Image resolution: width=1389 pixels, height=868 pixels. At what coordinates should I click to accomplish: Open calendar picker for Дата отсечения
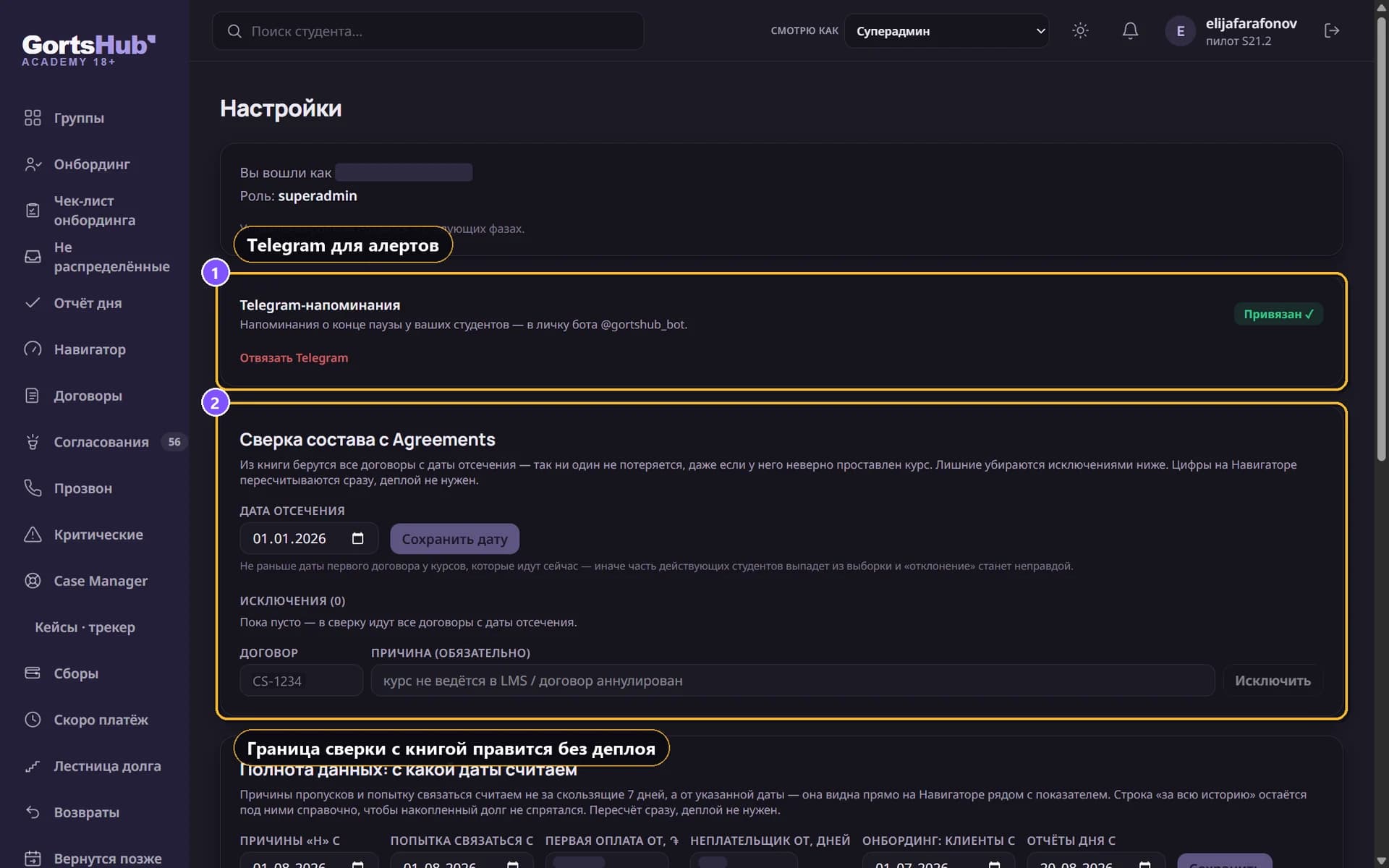click(x=357, y=538)
